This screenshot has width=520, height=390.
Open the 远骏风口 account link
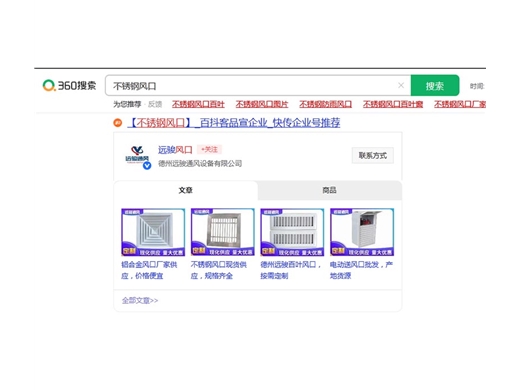tap(175, 150)
